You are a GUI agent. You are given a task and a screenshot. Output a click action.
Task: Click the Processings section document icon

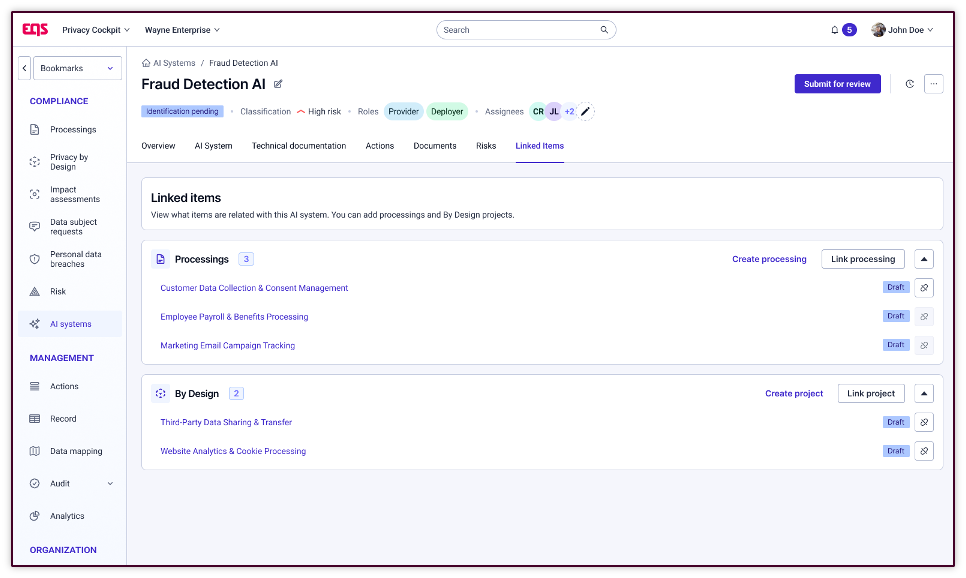point(160,259)
